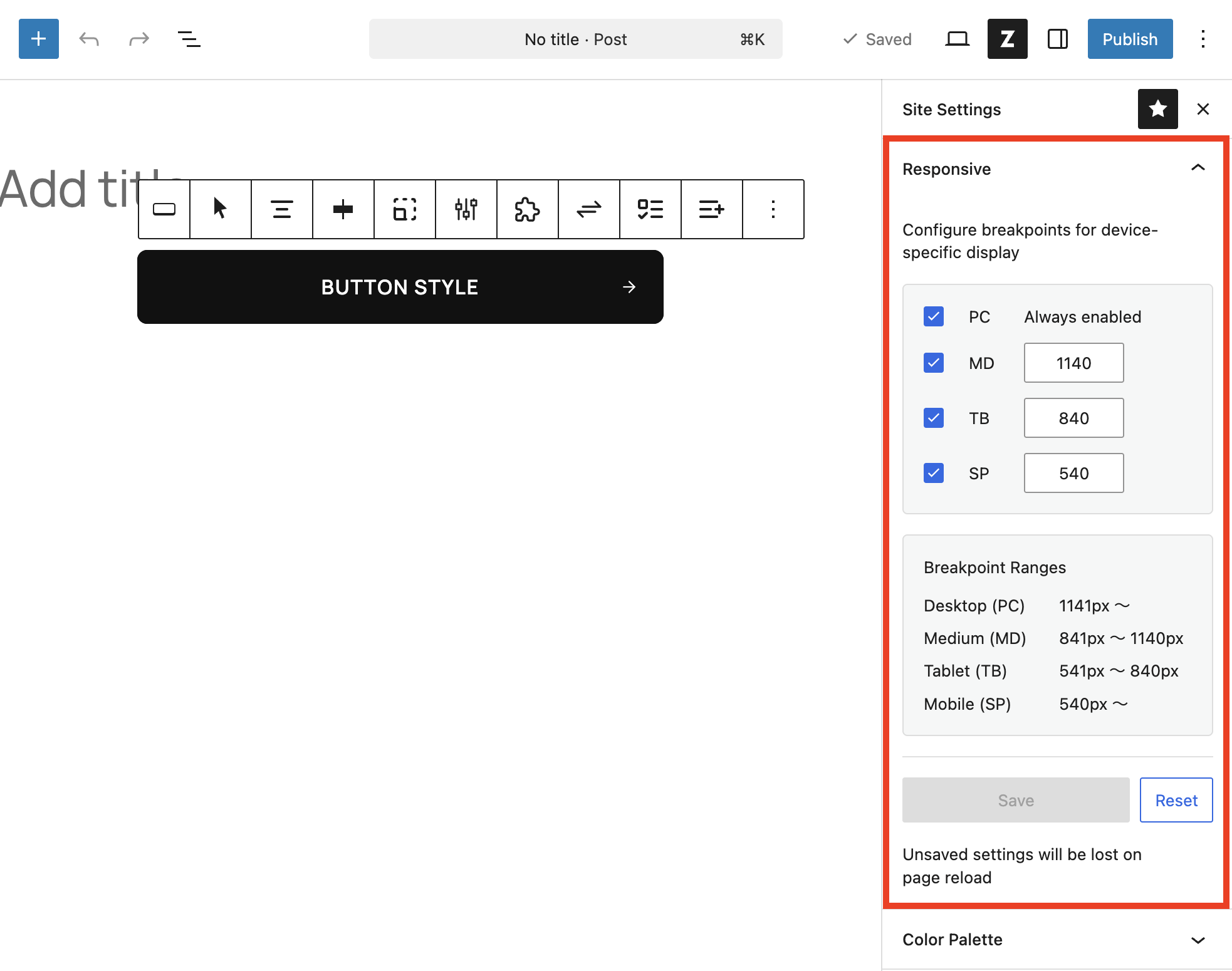Publish the post
Screen dimensions: 1232x971
(1130, 39)
